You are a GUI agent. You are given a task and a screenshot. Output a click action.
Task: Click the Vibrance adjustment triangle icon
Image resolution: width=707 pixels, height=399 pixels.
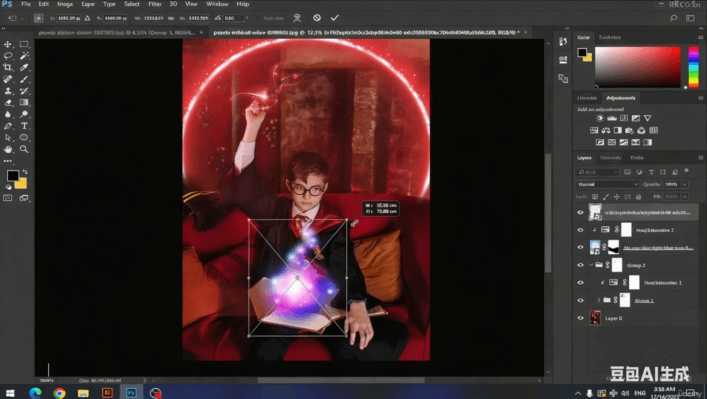coord(647,118)
